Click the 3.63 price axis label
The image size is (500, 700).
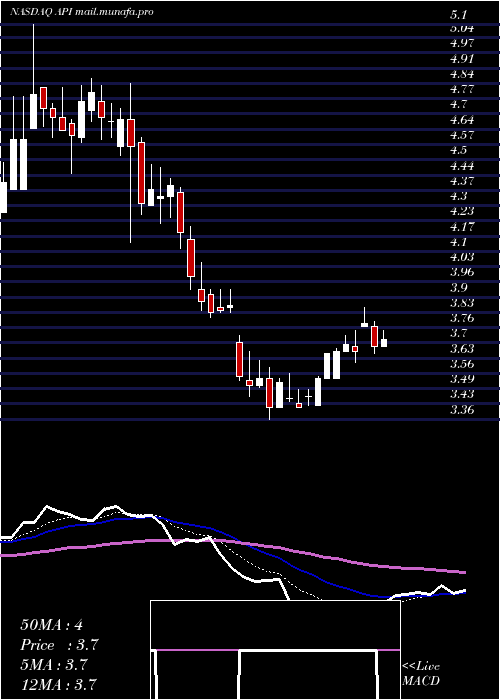pos(462,349)
